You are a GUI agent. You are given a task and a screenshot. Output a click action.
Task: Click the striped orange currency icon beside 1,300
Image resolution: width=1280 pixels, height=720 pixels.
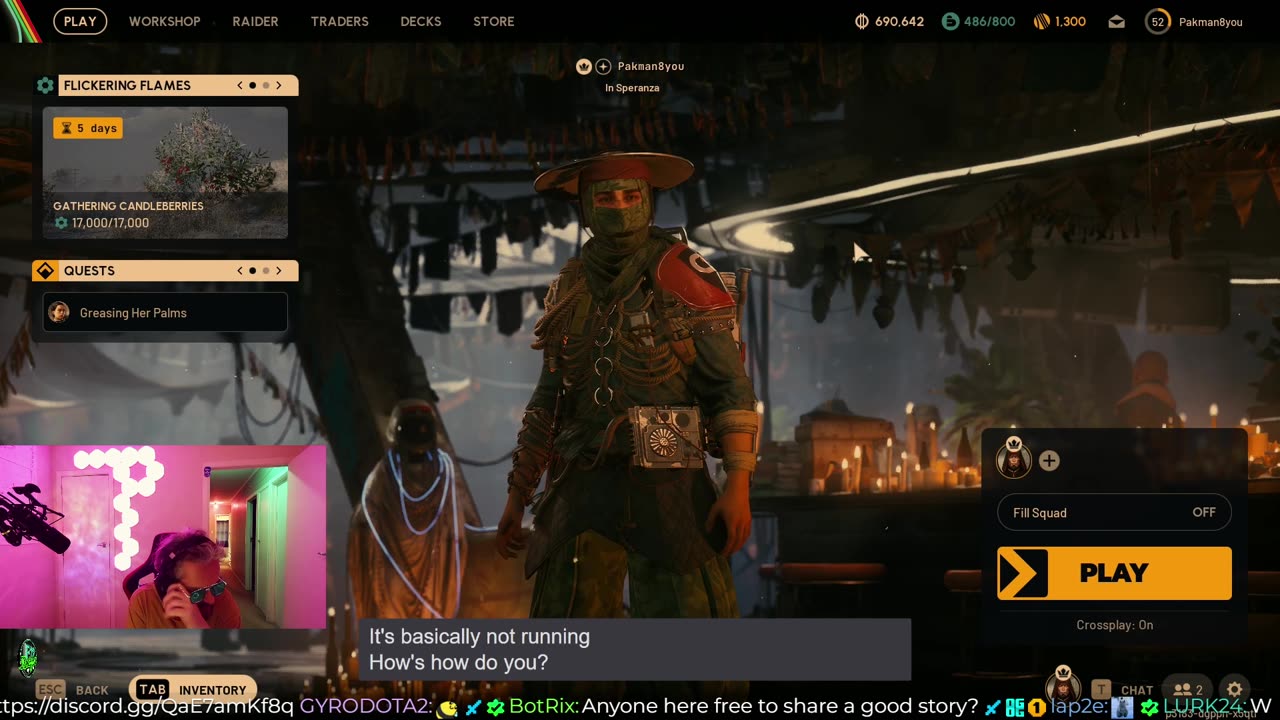[x=1041, y=21]
